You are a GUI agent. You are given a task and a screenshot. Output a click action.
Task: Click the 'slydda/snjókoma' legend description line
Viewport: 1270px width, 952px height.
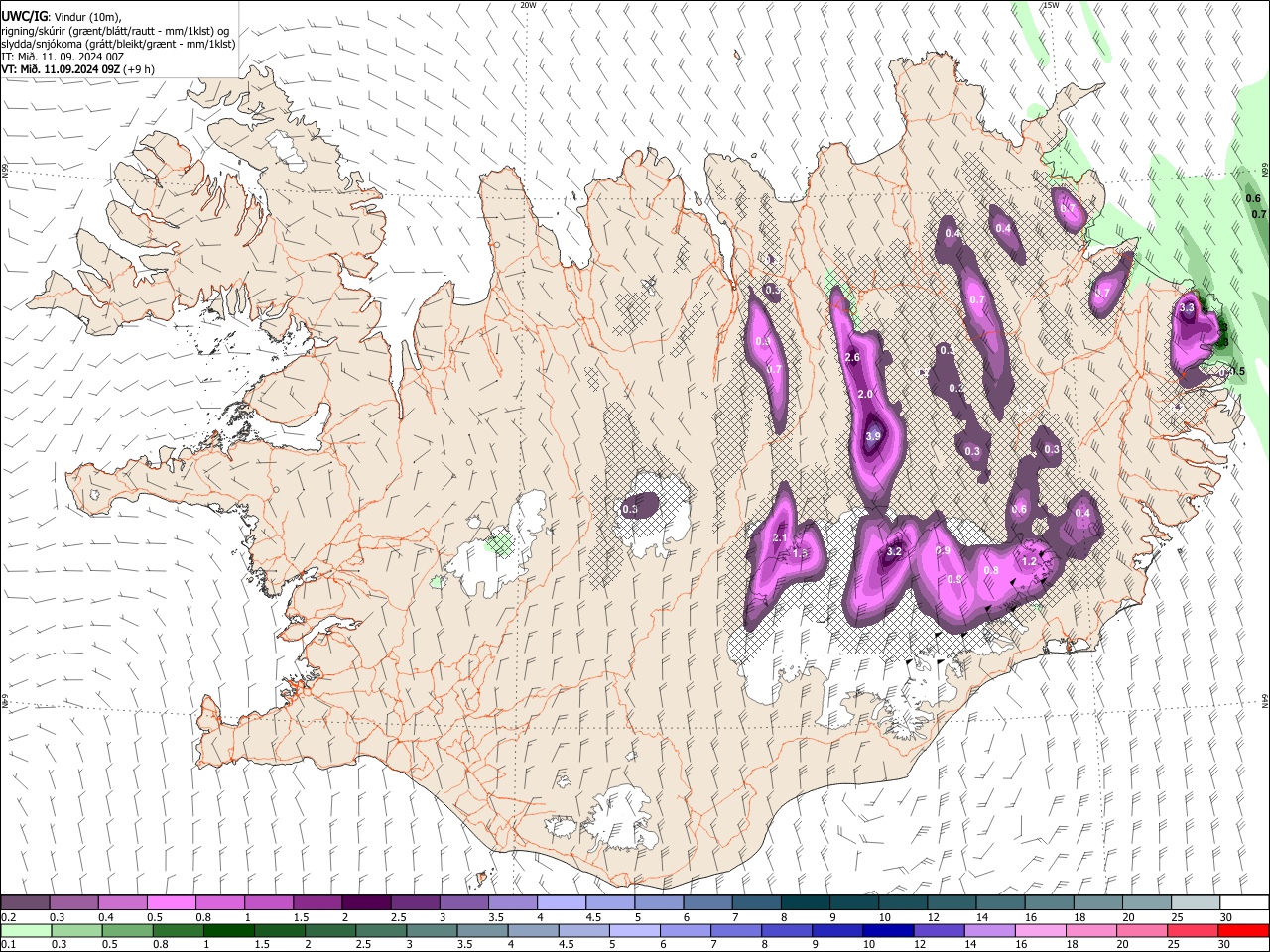(x=118, y=44)
